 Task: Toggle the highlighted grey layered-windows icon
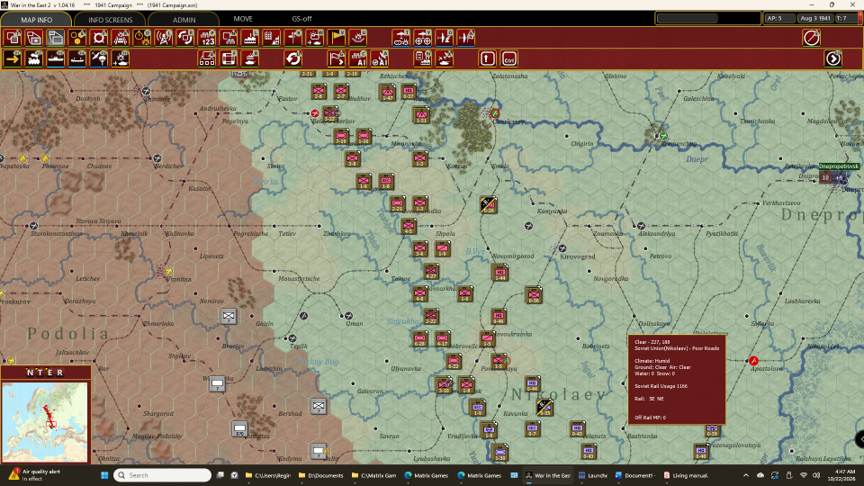56,38
